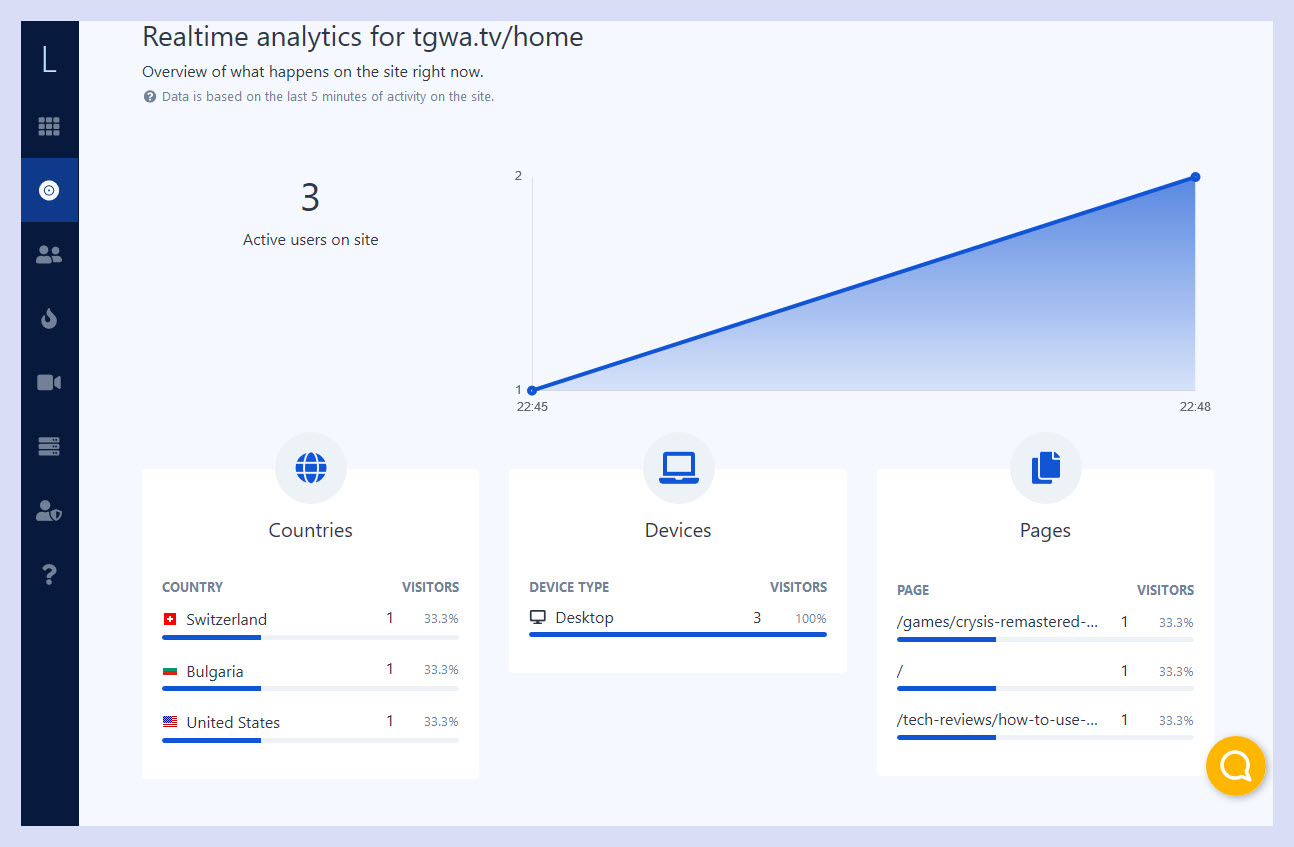This screenshot has height=847, width=1294.
Task: Open the orange chat bubble button
Action: click(1236, 766)
